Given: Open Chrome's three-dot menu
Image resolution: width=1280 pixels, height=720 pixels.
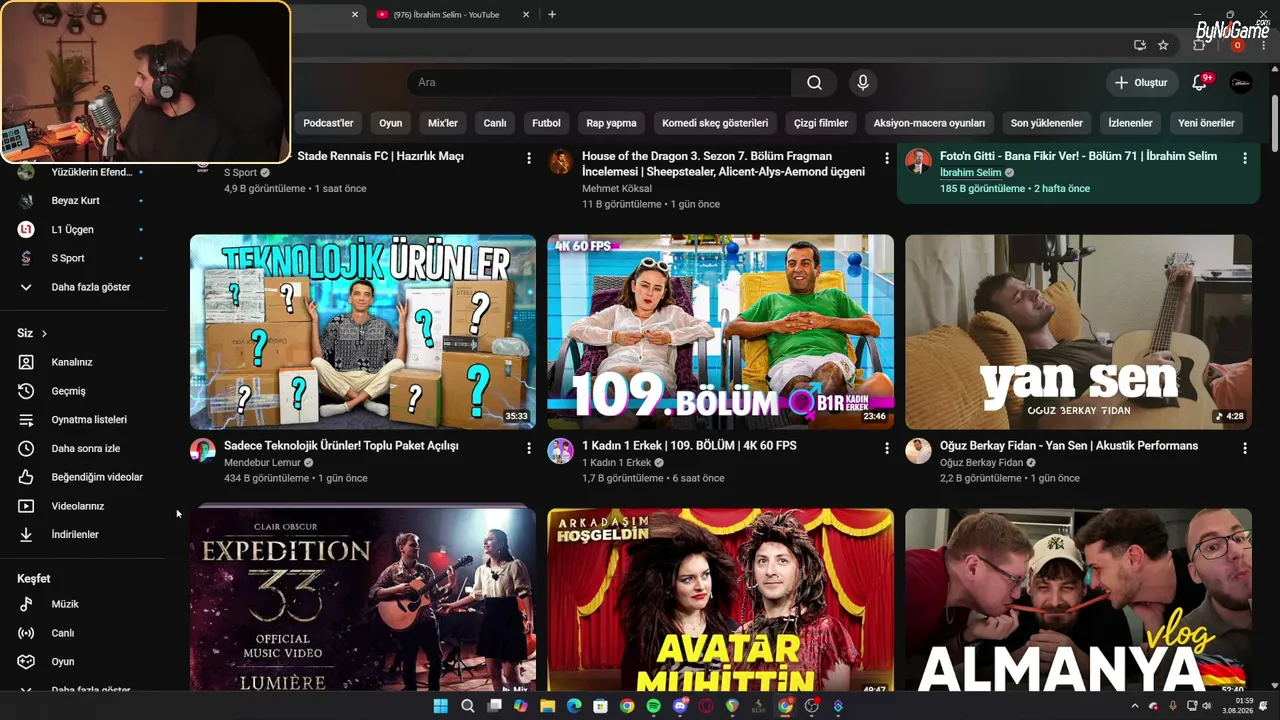Looking at the screenshot, I should point(1263,45).
